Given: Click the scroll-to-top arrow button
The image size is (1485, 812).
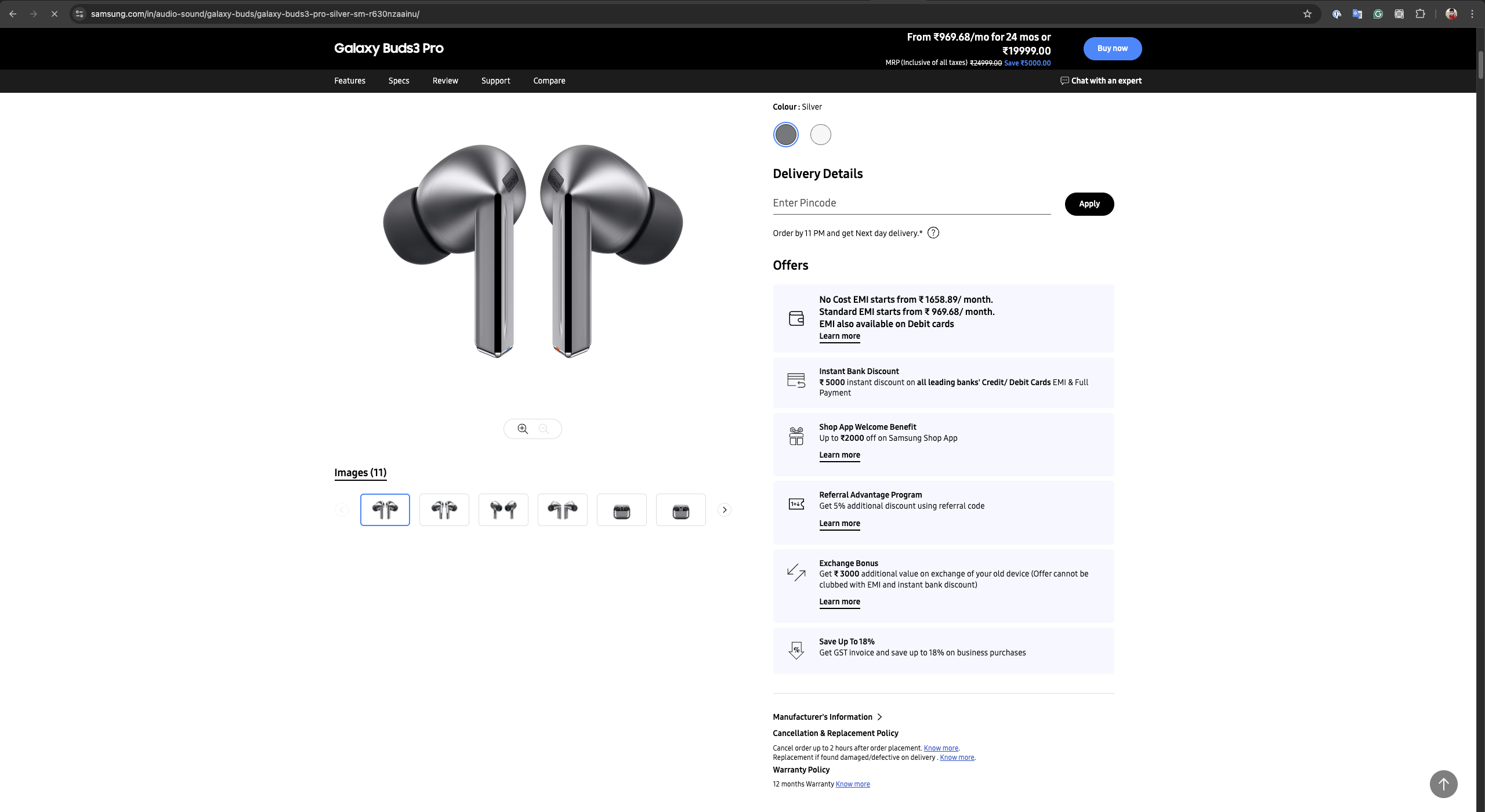Looking at the screenshot, I should 1443,784.
